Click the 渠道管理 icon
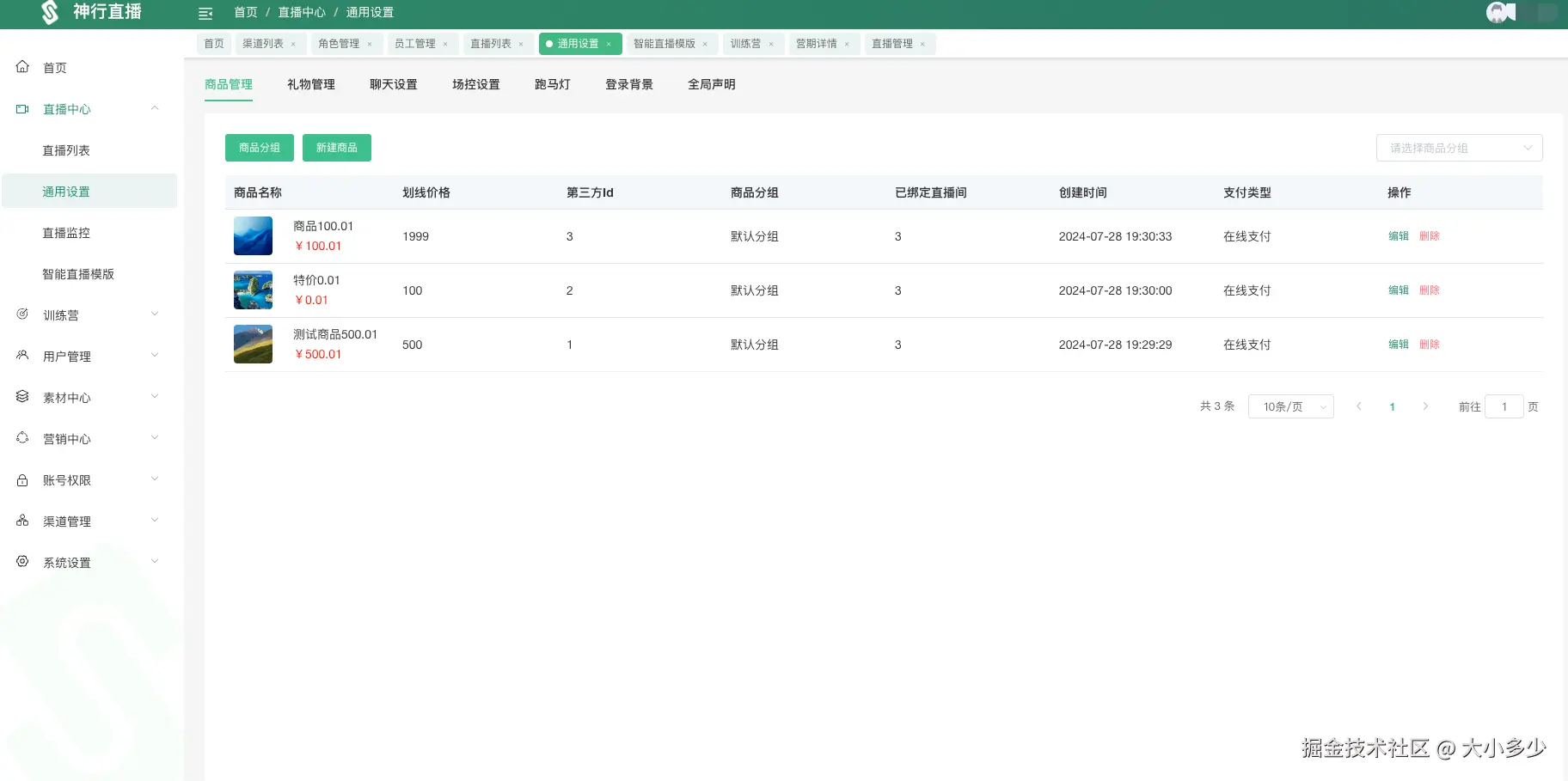 click(x=22, y=521)
